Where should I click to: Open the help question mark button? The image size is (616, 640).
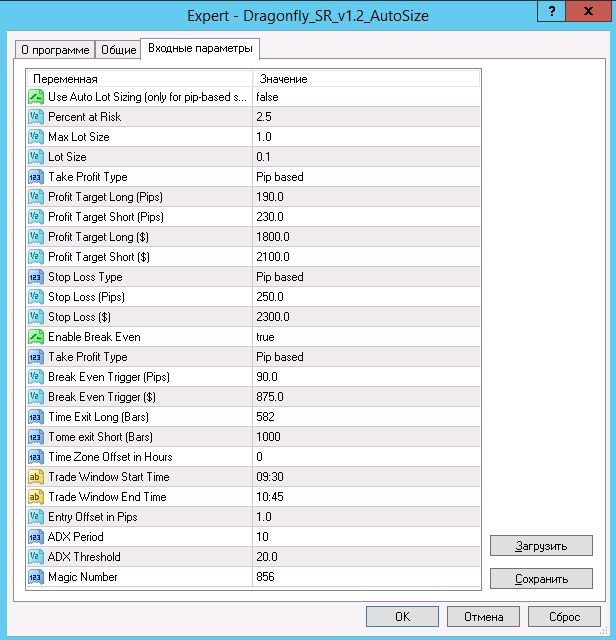click(x=552, y=11)
